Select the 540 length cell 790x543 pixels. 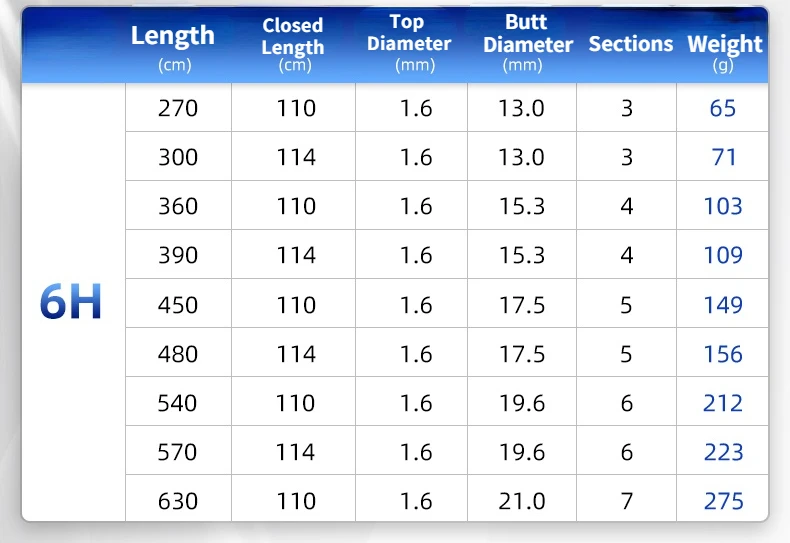[178, 402]
